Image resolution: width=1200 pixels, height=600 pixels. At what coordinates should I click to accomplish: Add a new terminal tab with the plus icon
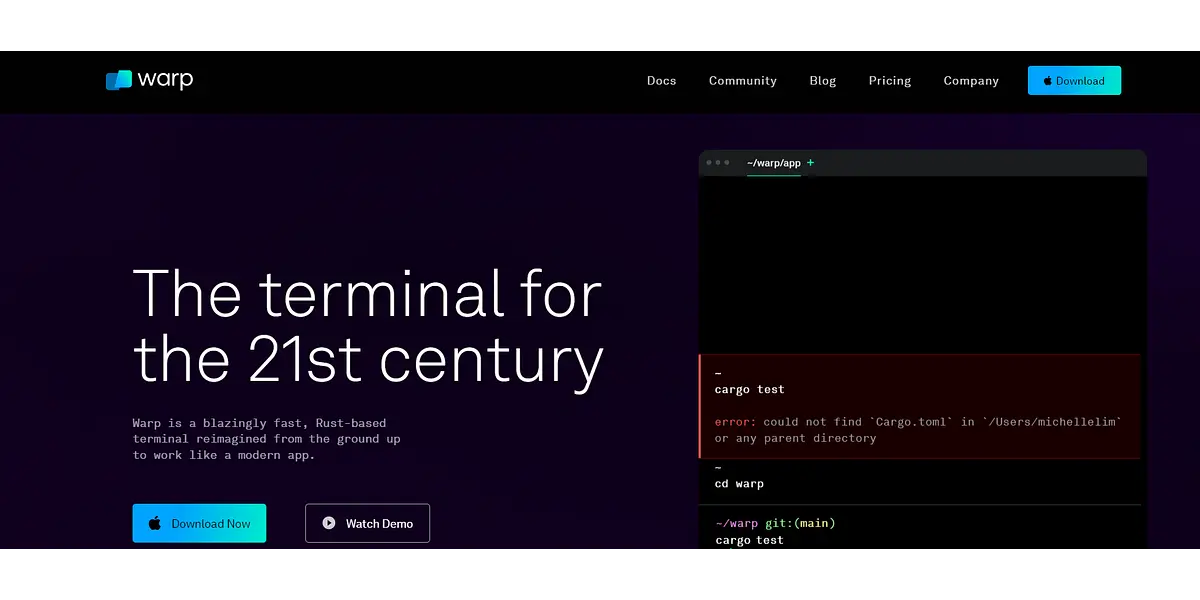tap(811, 163)
